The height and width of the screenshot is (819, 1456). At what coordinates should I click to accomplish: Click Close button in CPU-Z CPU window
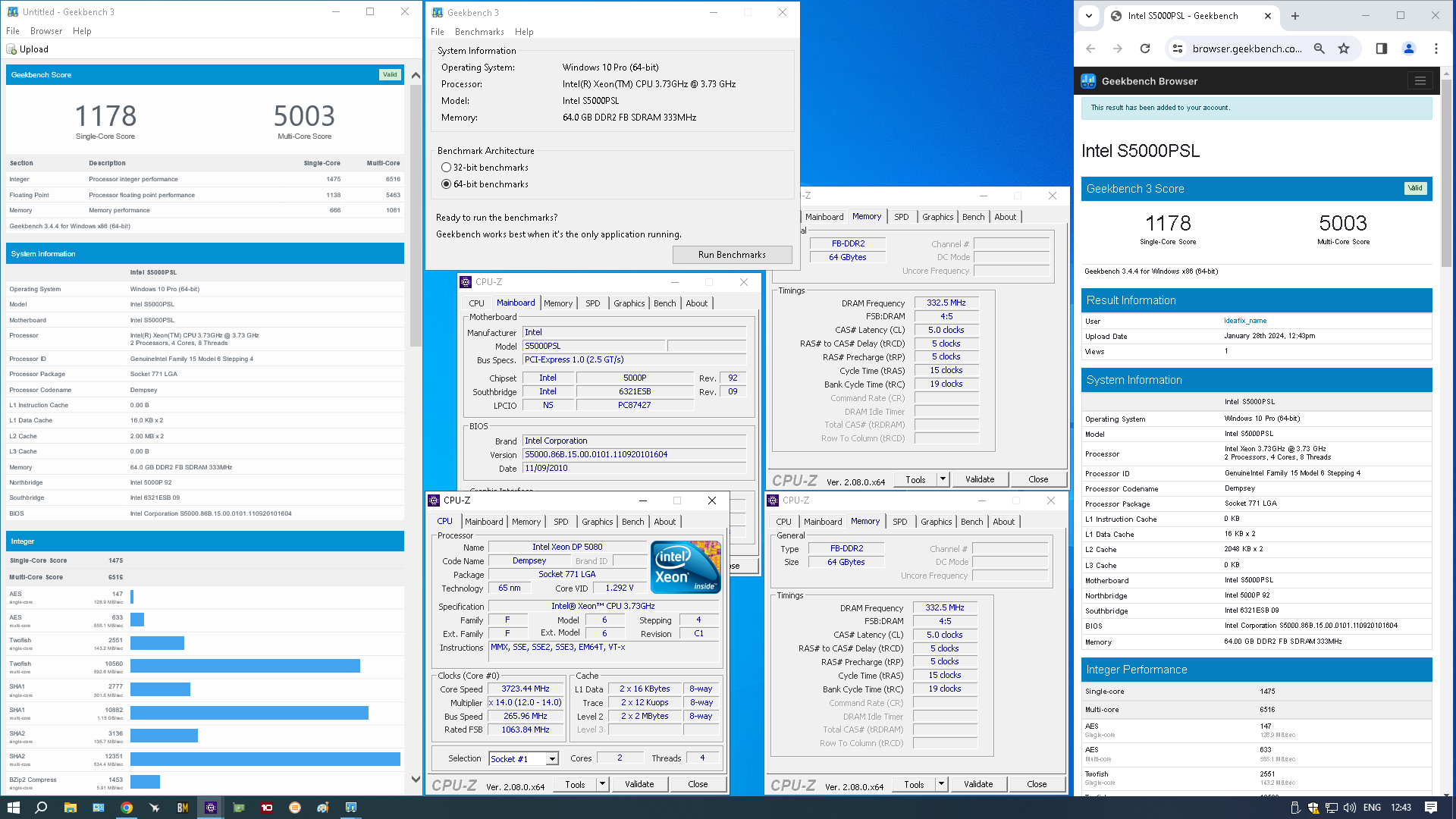(x=698, y=785)
